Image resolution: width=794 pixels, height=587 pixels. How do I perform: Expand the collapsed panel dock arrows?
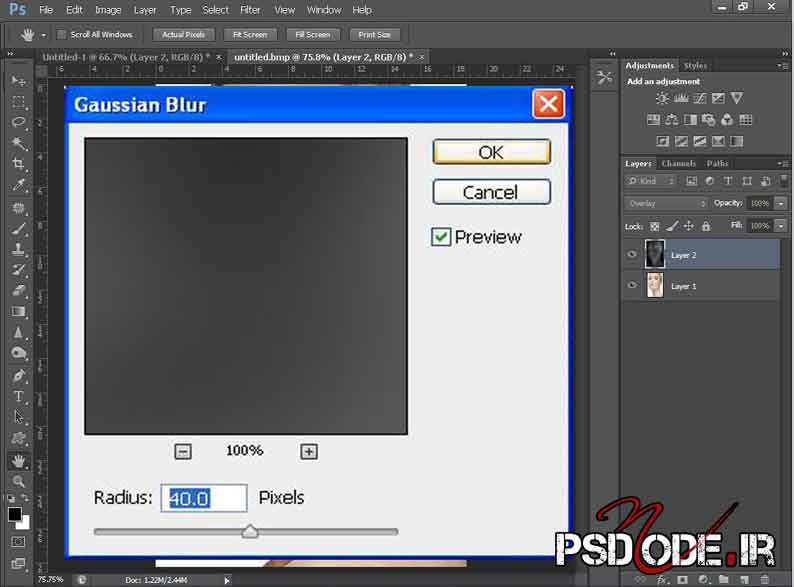[x=613, y=53]
